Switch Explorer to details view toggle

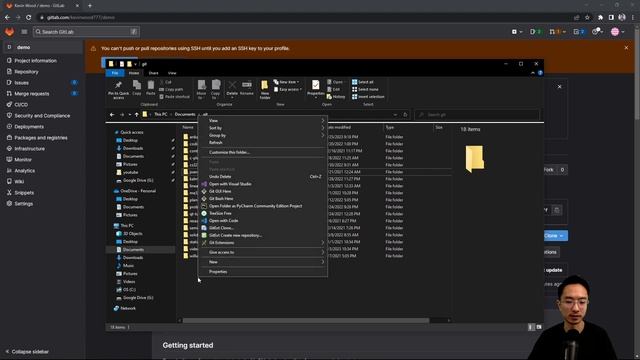531,327
